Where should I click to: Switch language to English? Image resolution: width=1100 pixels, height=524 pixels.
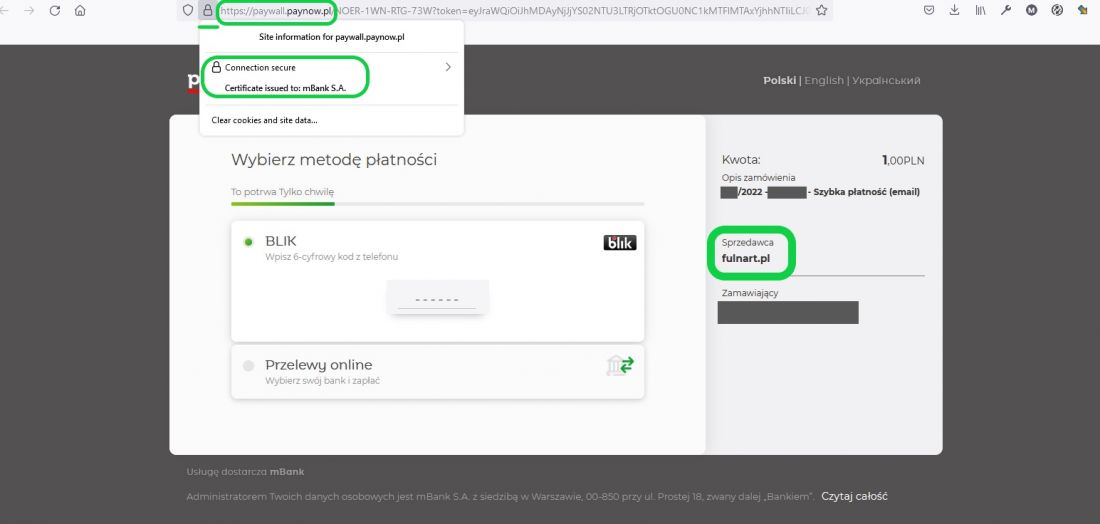pos(824,81)
